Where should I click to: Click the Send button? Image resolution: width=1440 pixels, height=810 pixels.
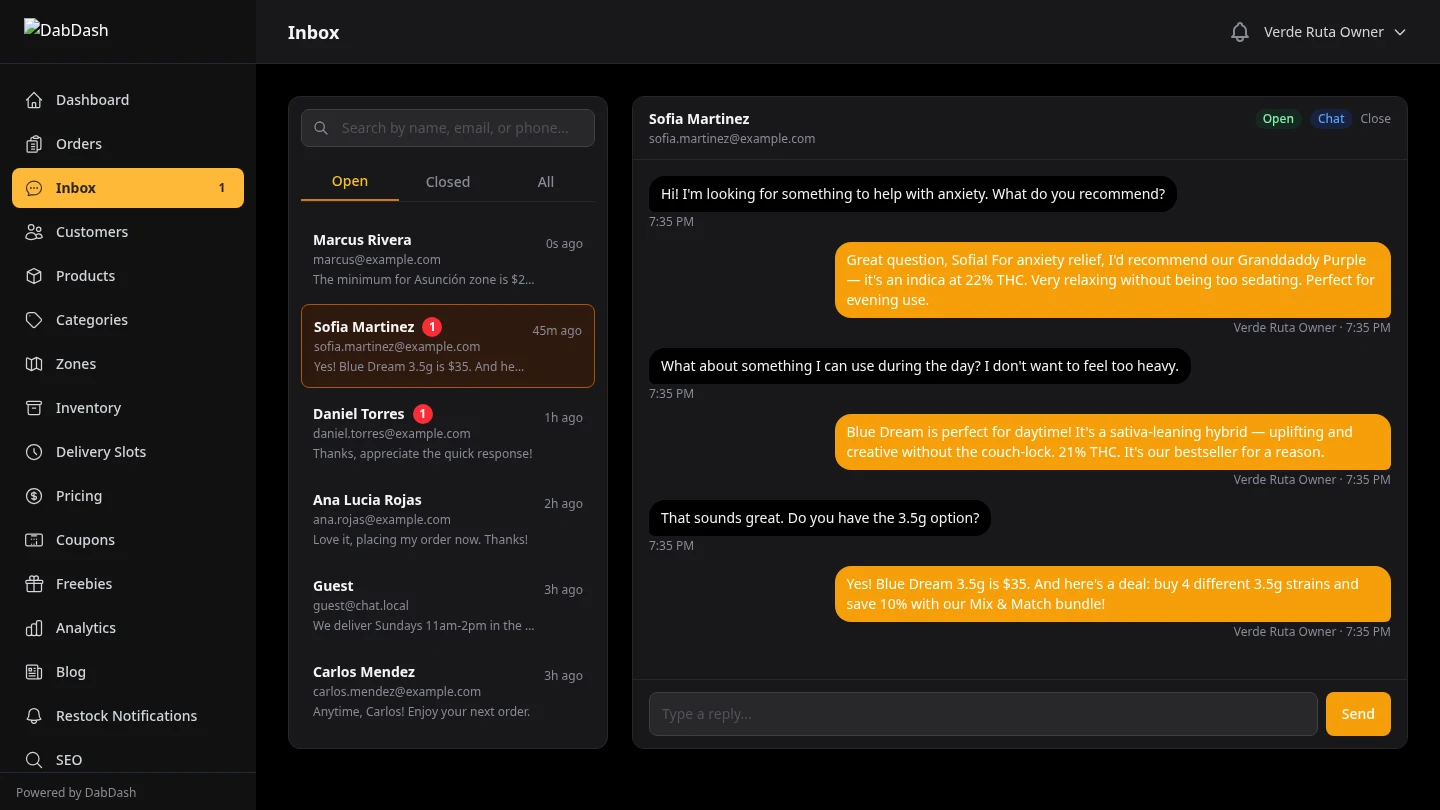(x=1357, y=713)
